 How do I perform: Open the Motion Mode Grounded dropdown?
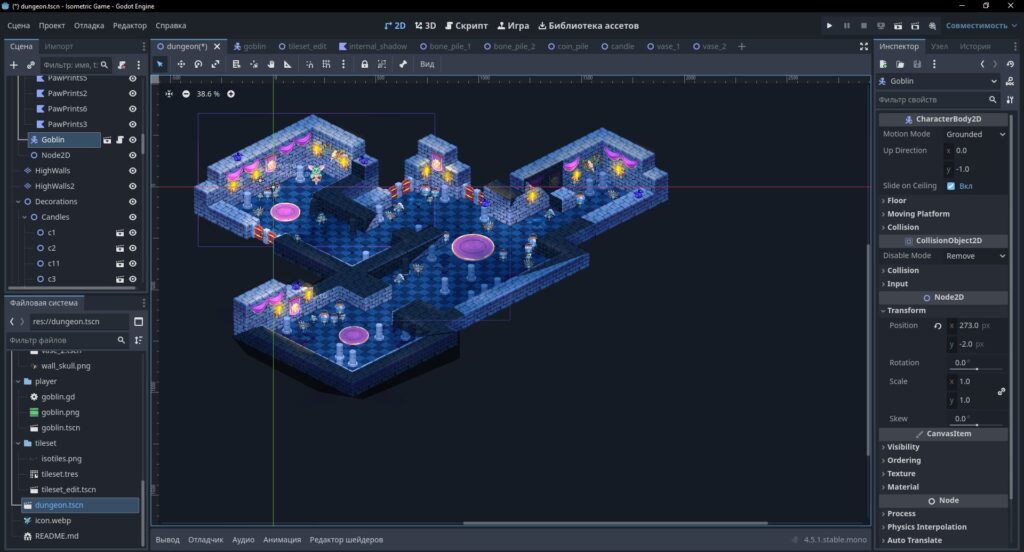975,134
